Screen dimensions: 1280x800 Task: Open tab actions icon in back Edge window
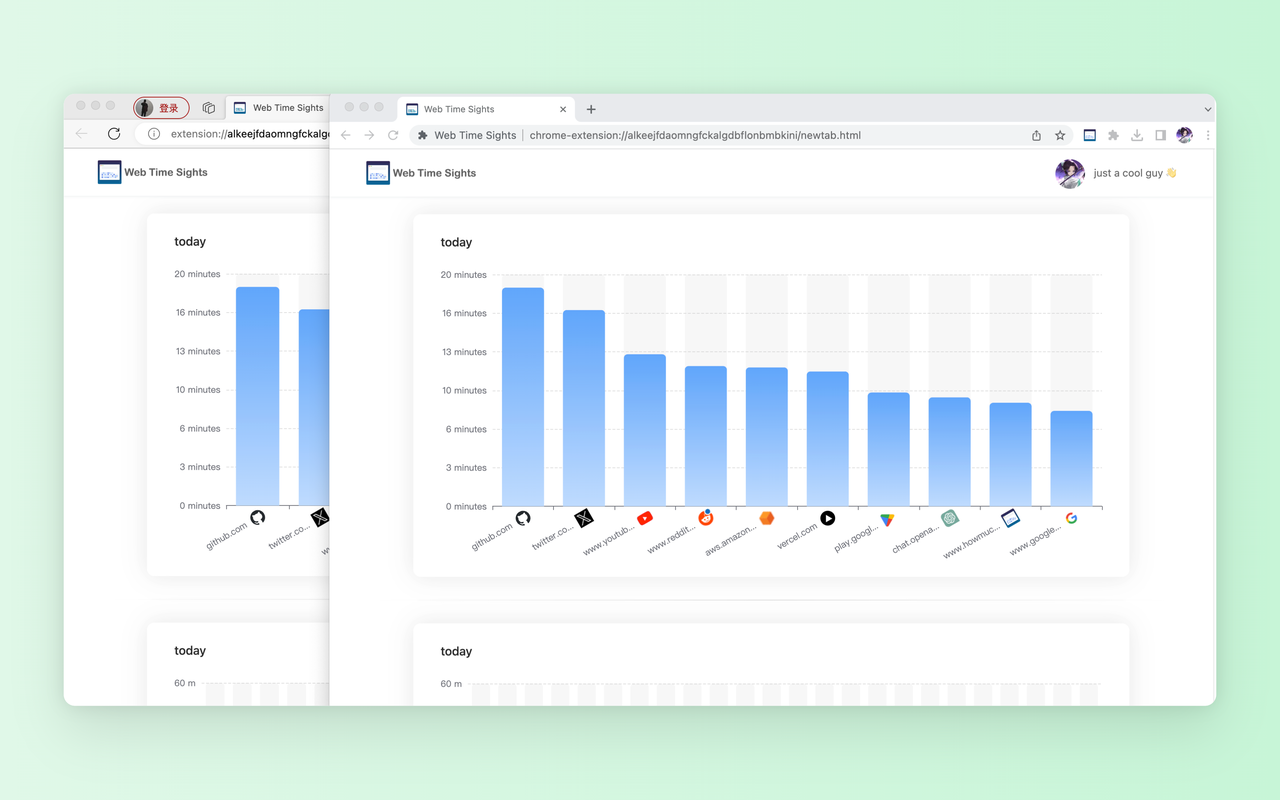(x=208, y=108)
